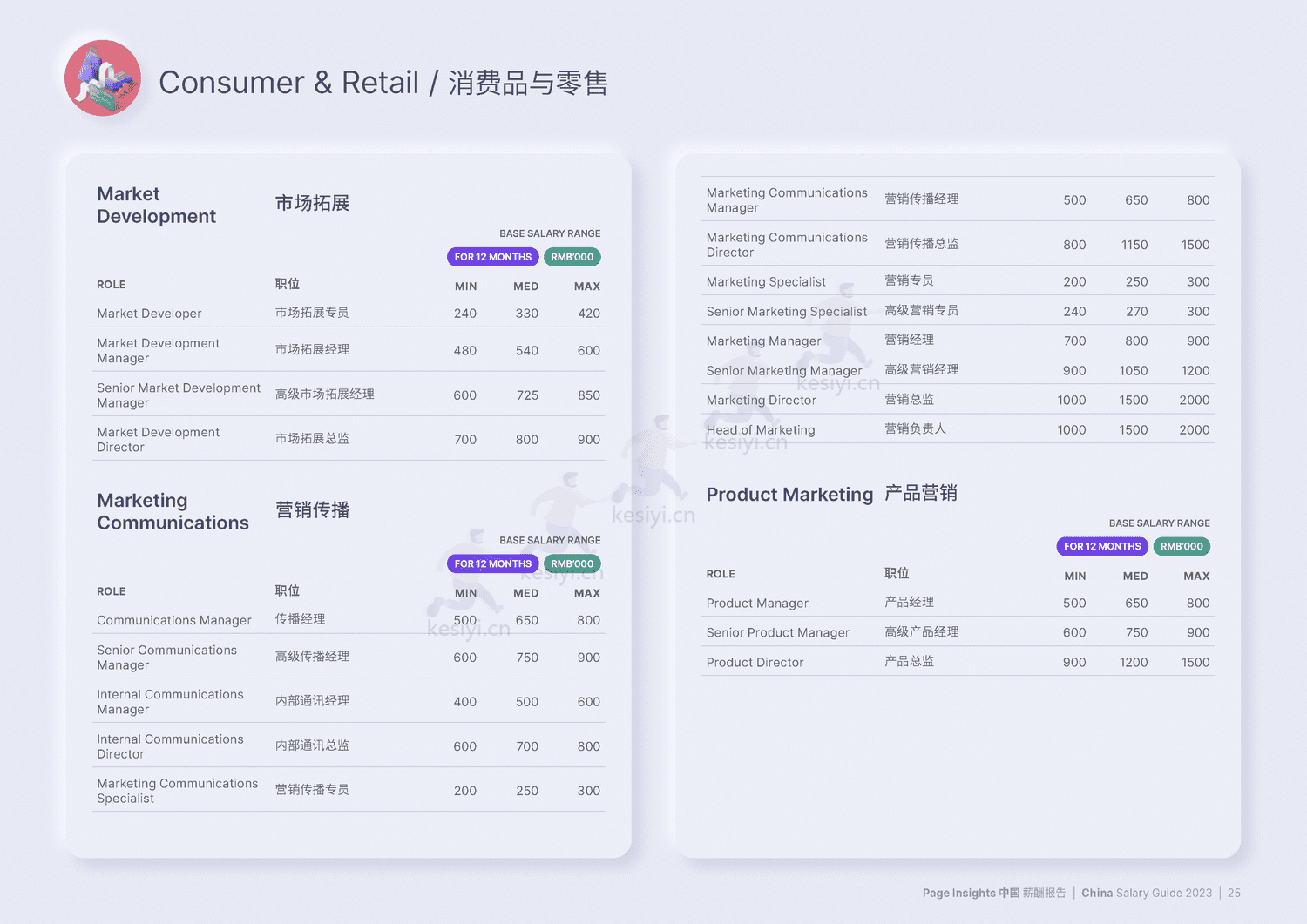The width and height of the screenshot is (1307, 924).
Task: Select the 'Product Manager' role label
Action: (x=757, y=604)
